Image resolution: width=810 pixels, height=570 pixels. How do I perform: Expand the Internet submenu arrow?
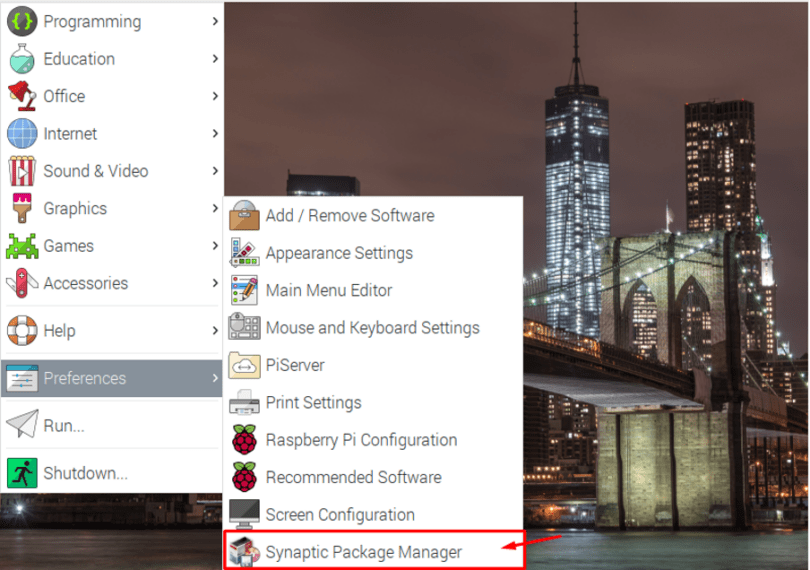215,133
